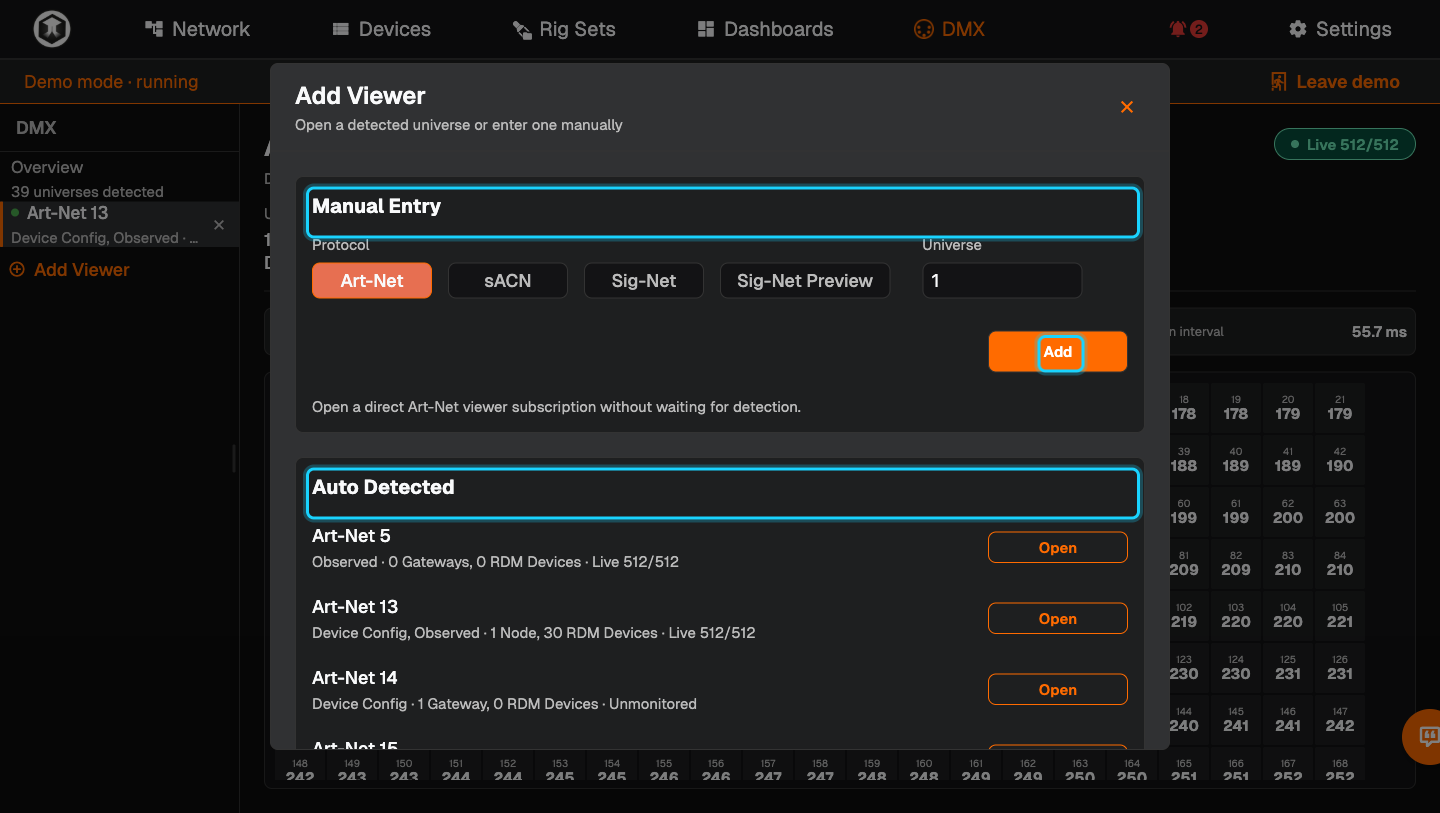This screenshot has width=1440, height=813.
Task: Open Settings from the top bar
Action: coord(1340,29)
